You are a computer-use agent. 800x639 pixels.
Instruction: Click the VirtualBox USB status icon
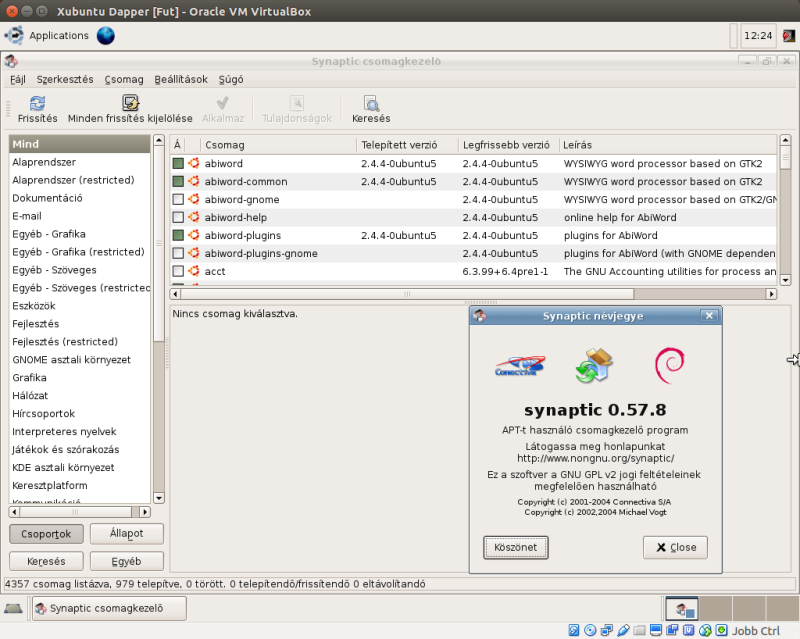click(623, 630)
